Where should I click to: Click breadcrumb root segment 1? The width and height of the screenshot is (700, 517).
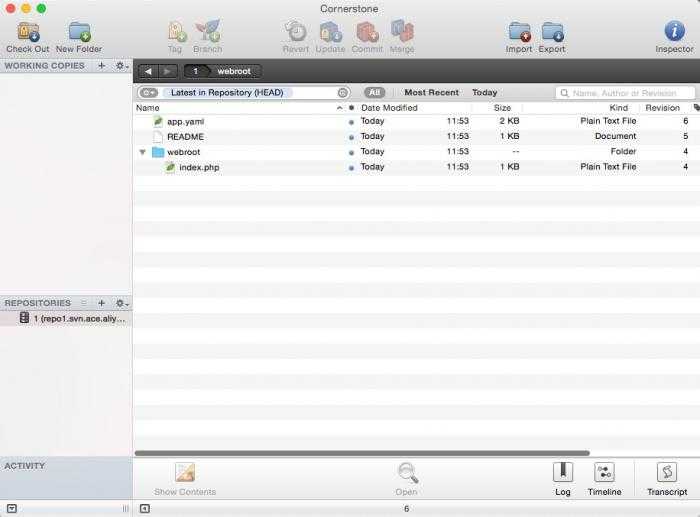coord(196,71)
